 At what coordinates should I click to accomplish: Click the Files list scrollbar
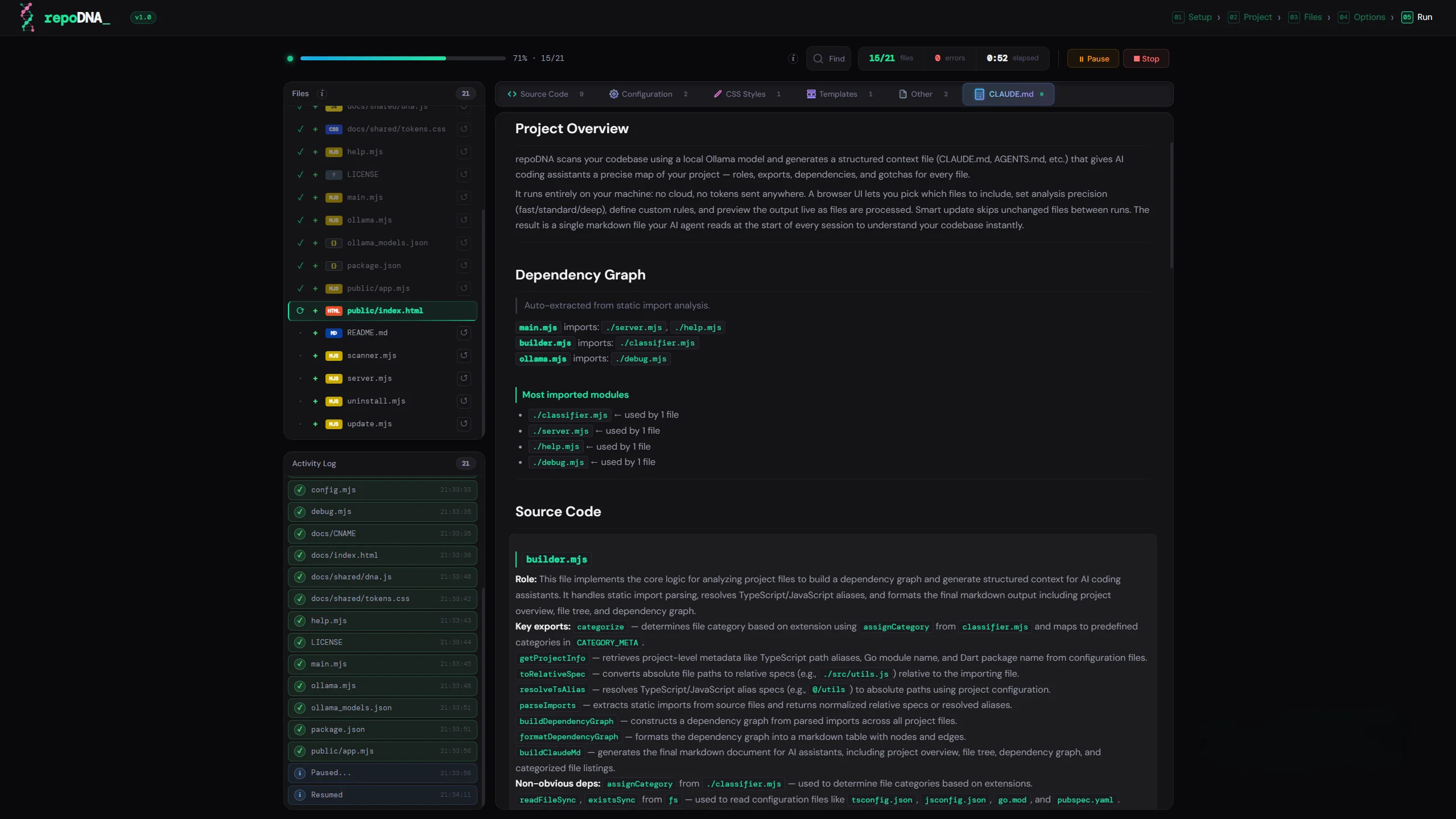pos(483,324)
